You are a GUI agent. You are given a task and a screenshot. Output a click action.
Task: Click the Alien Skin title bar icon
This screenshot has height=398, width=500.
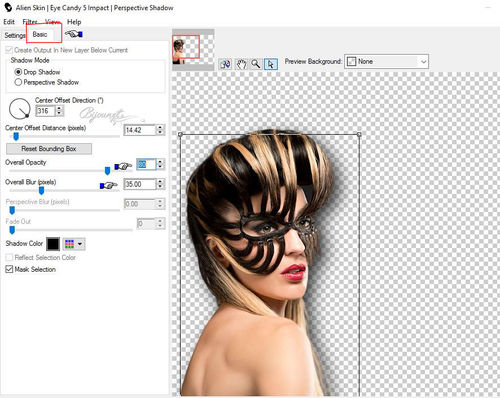(x=8, y=7)
